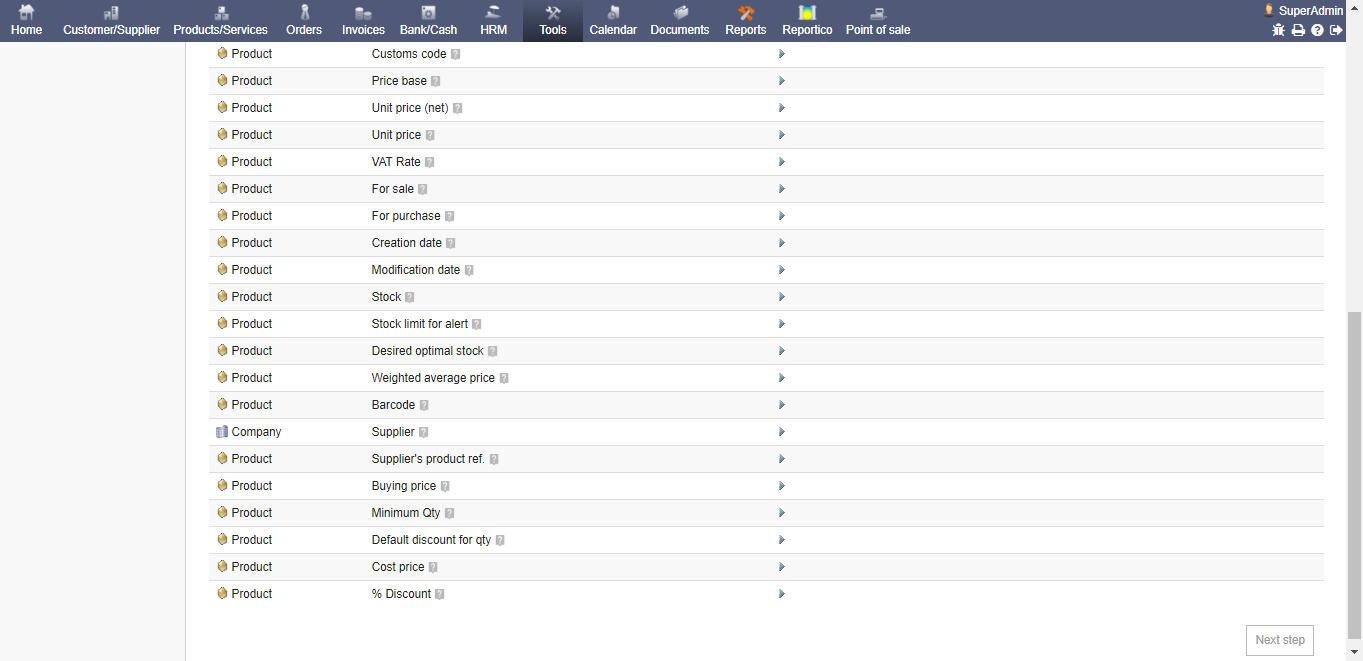Select arrow for VAT Rate field

pos(782,162)
